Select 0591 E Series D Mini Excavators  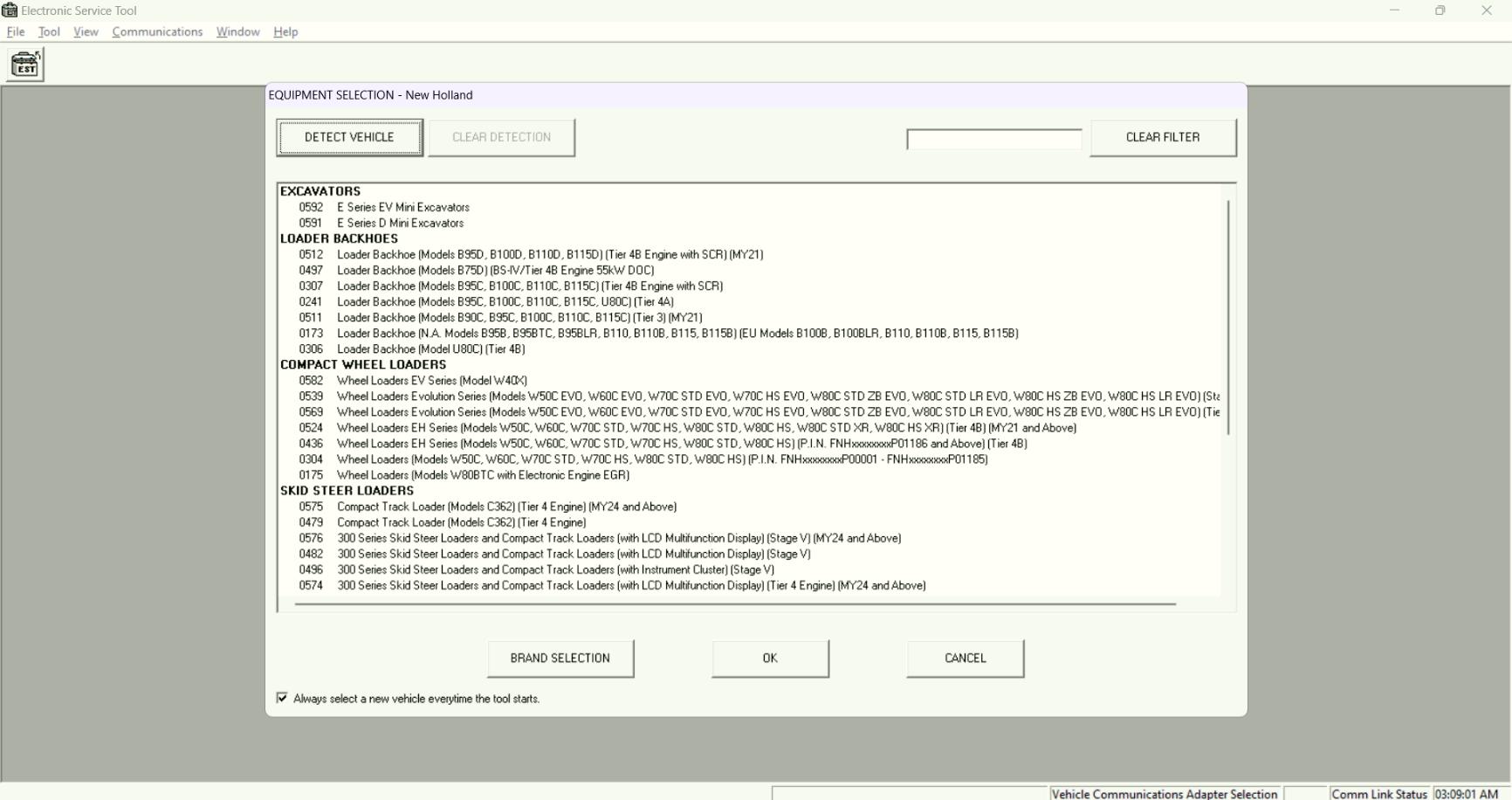(381, 223)
